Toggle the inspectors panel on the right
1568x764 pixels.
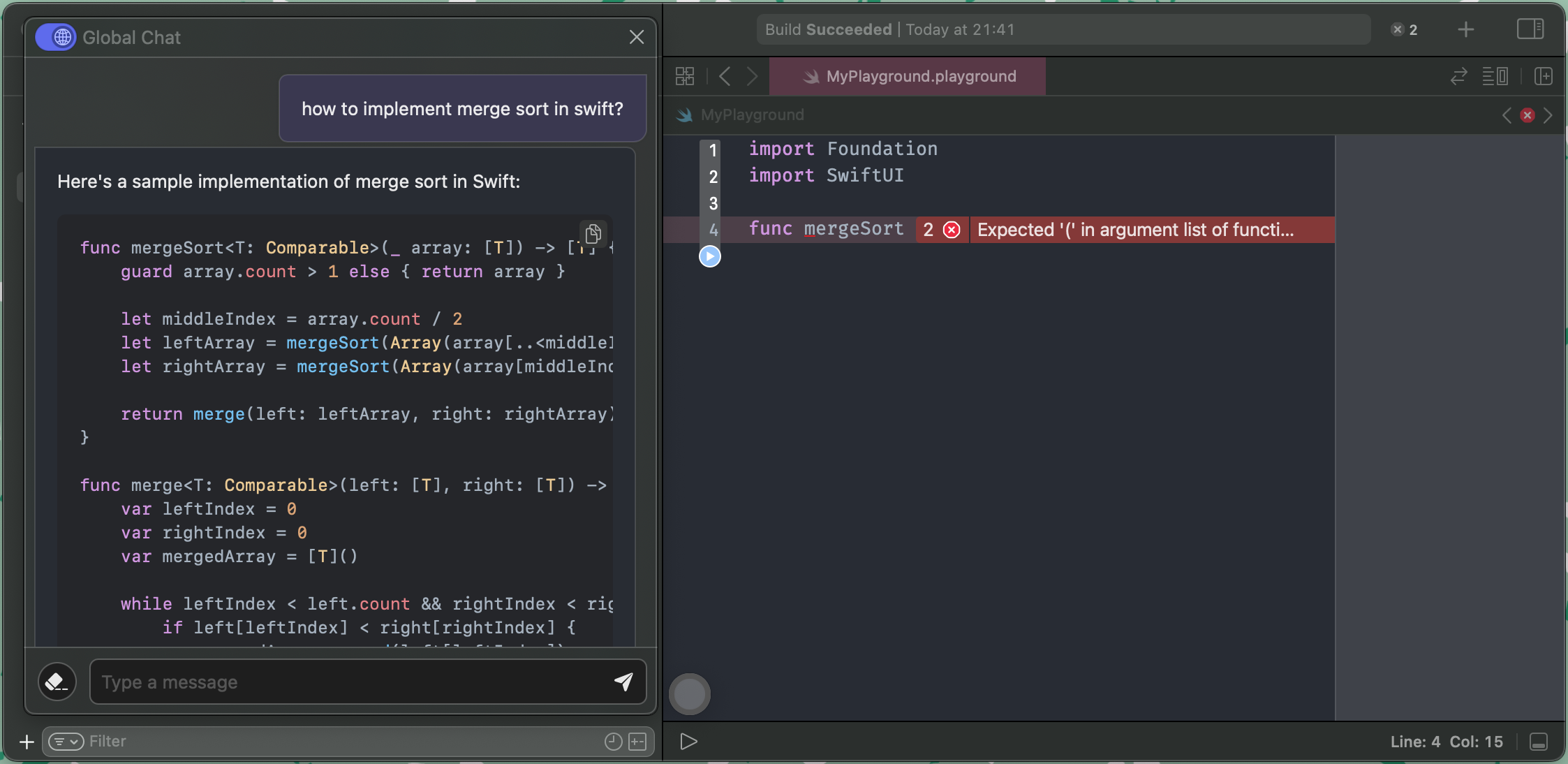click(x=1530, y=29)
